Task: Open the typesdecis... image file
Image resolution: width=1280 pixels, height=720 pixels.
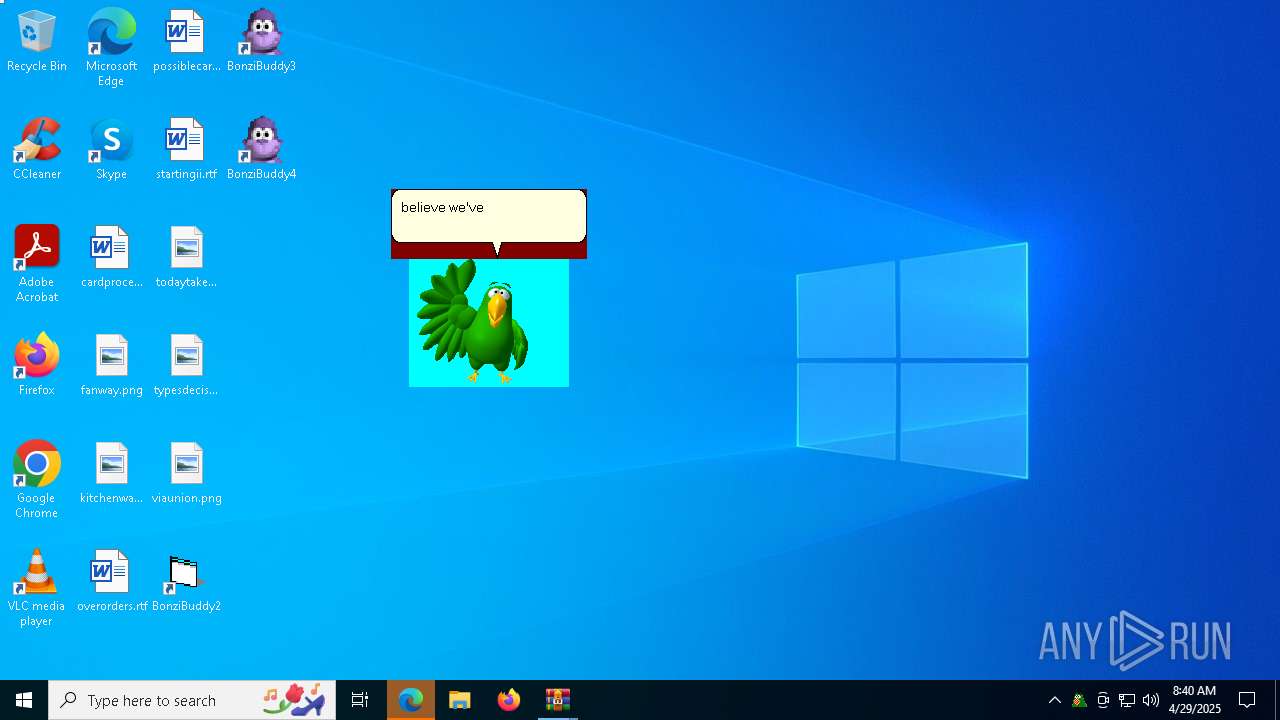Action: tap(186, 366)
